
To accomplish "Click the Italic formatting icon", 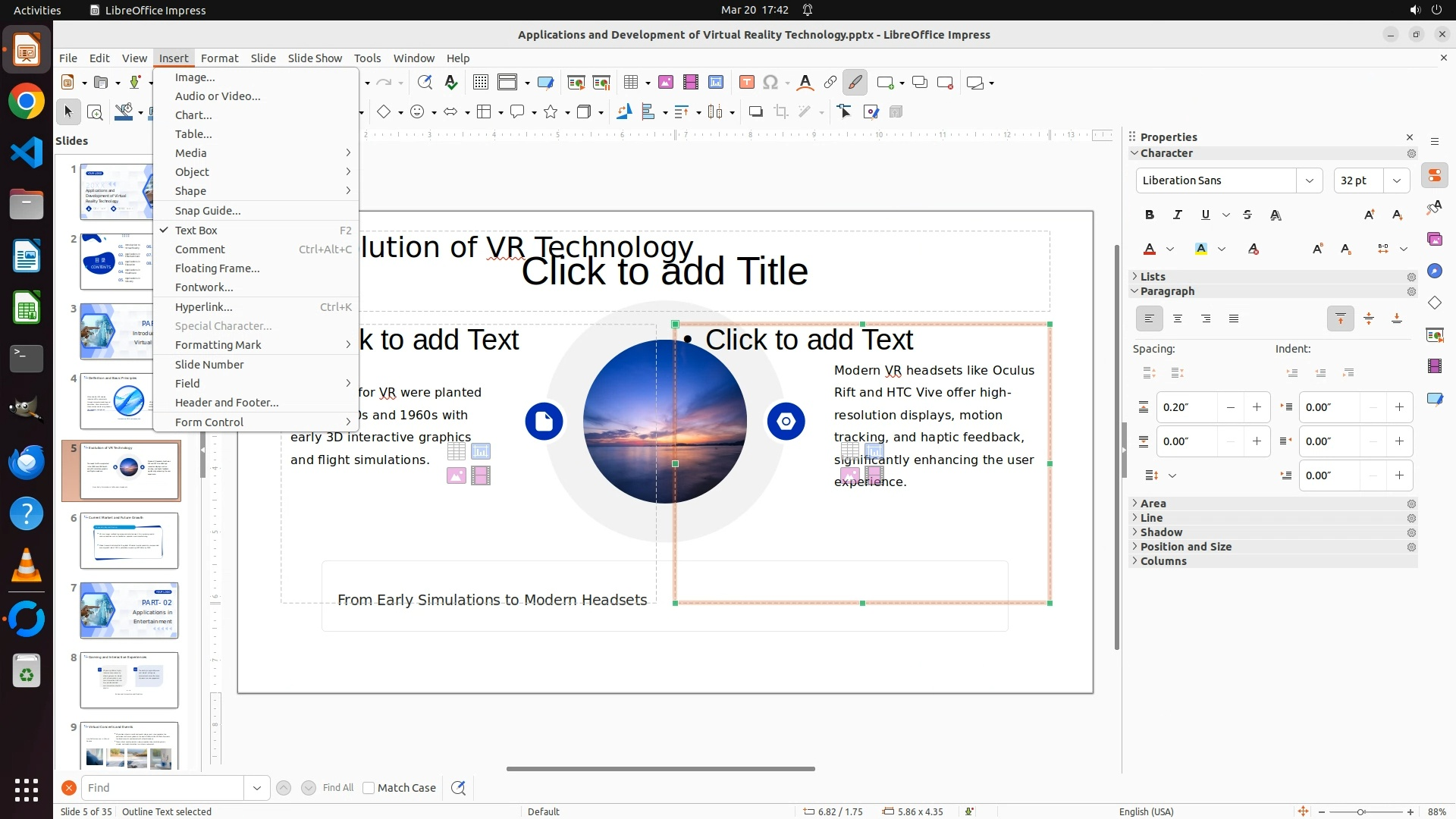I will coord(1178,215).
